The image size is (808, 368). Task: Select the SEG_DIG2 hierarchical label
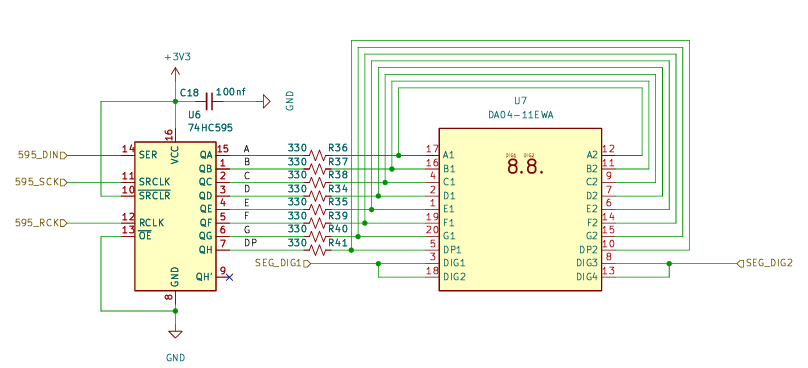[765, 263]
